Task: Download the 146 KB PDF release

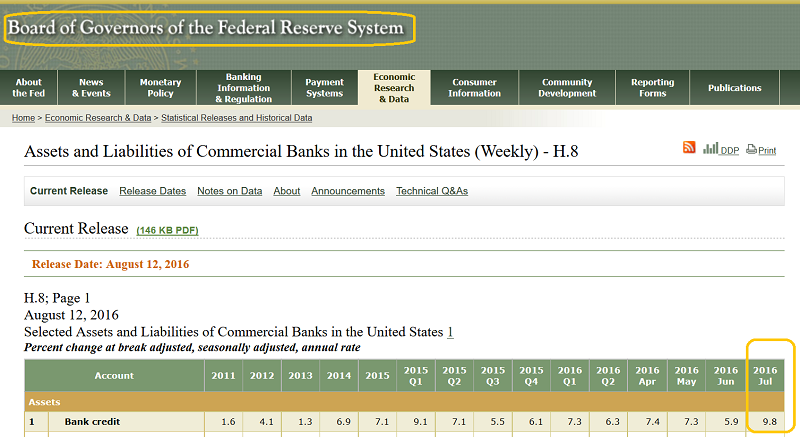Action: 167,231
